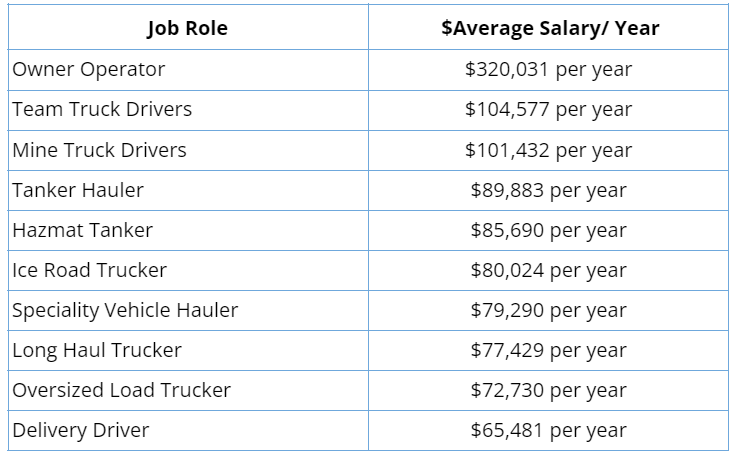Click the Speciality Vehicle Hauler cell
This screenshot has height=452, width=735.
click(x=125, y=310)
